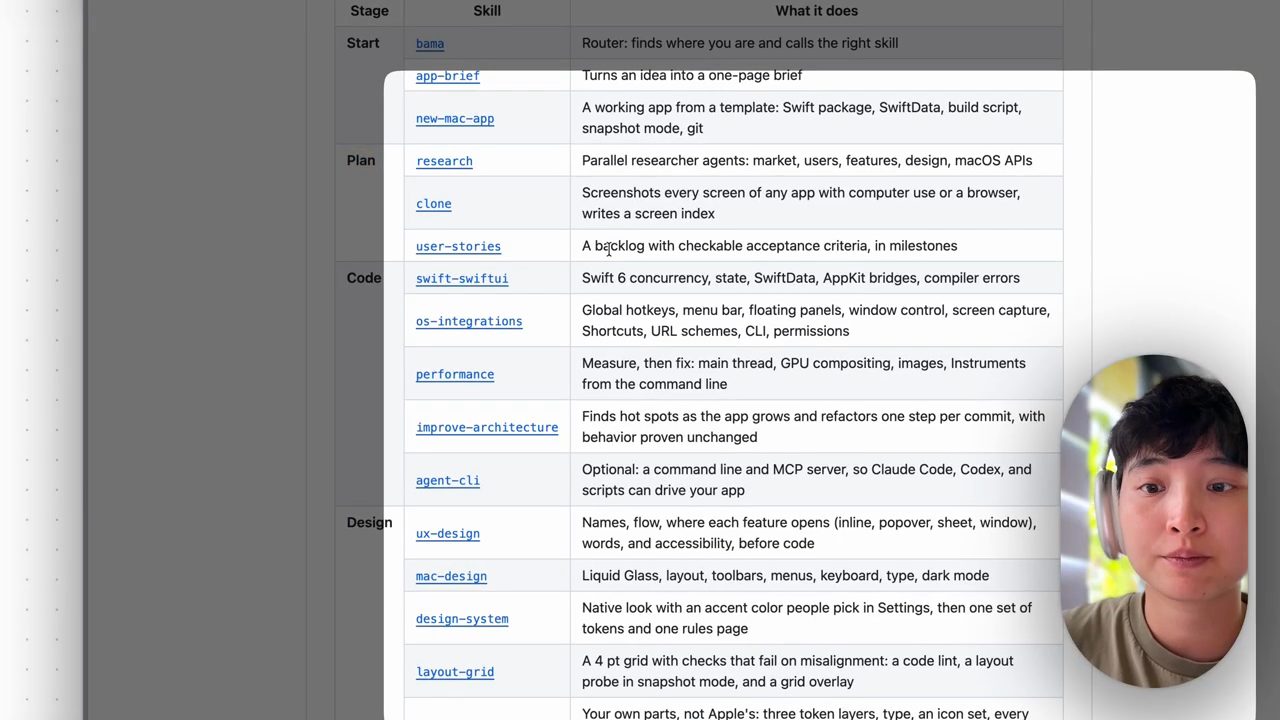Click 'A working app from a template' text
The height and width of the screenshot is (720, 1280).
[x=802, y=117]
